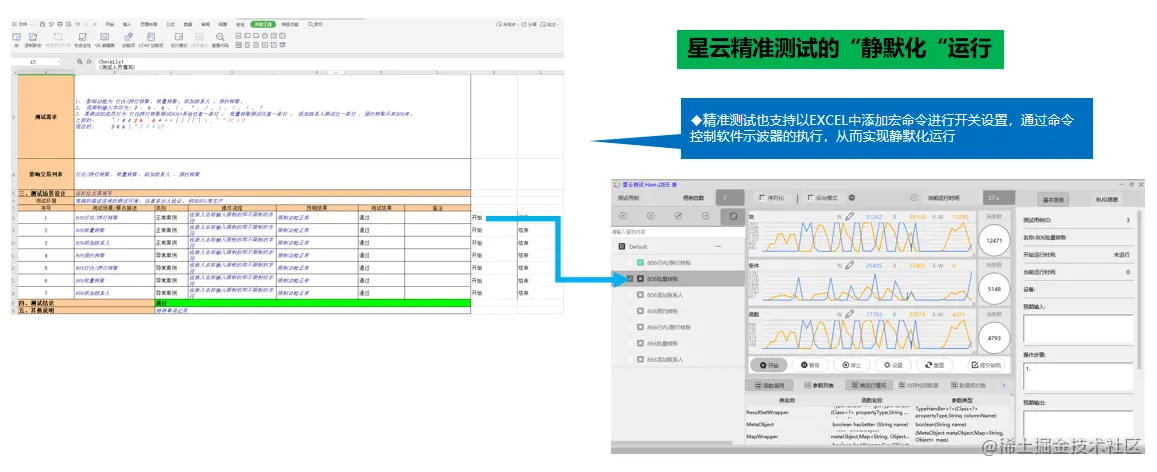Click the 停止 stop button
This screenshot has width=1157, height=472.
[x=852, y=365]
